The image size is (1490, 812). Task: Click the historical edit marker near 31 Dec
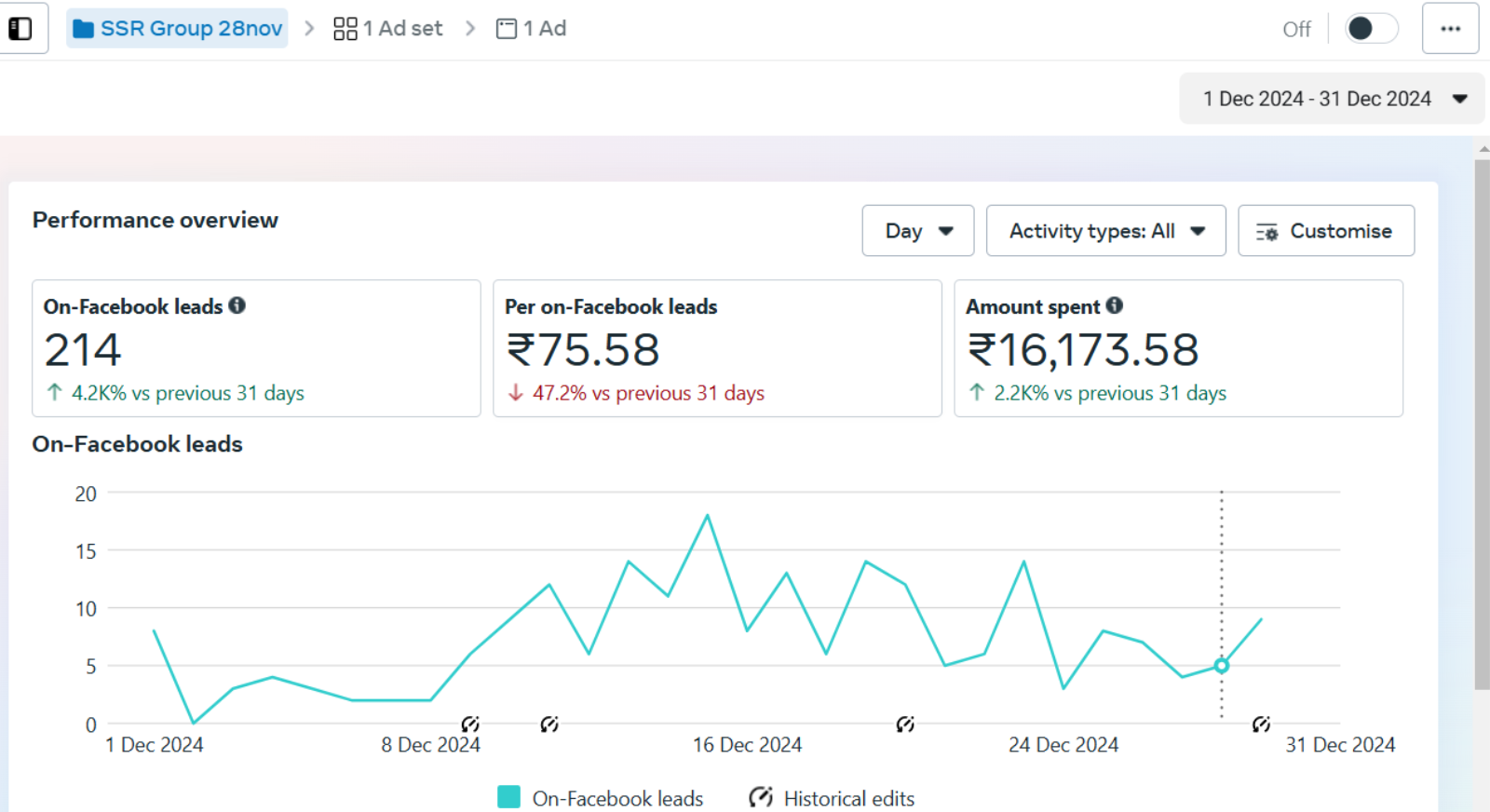click(x=1261, y=724)
